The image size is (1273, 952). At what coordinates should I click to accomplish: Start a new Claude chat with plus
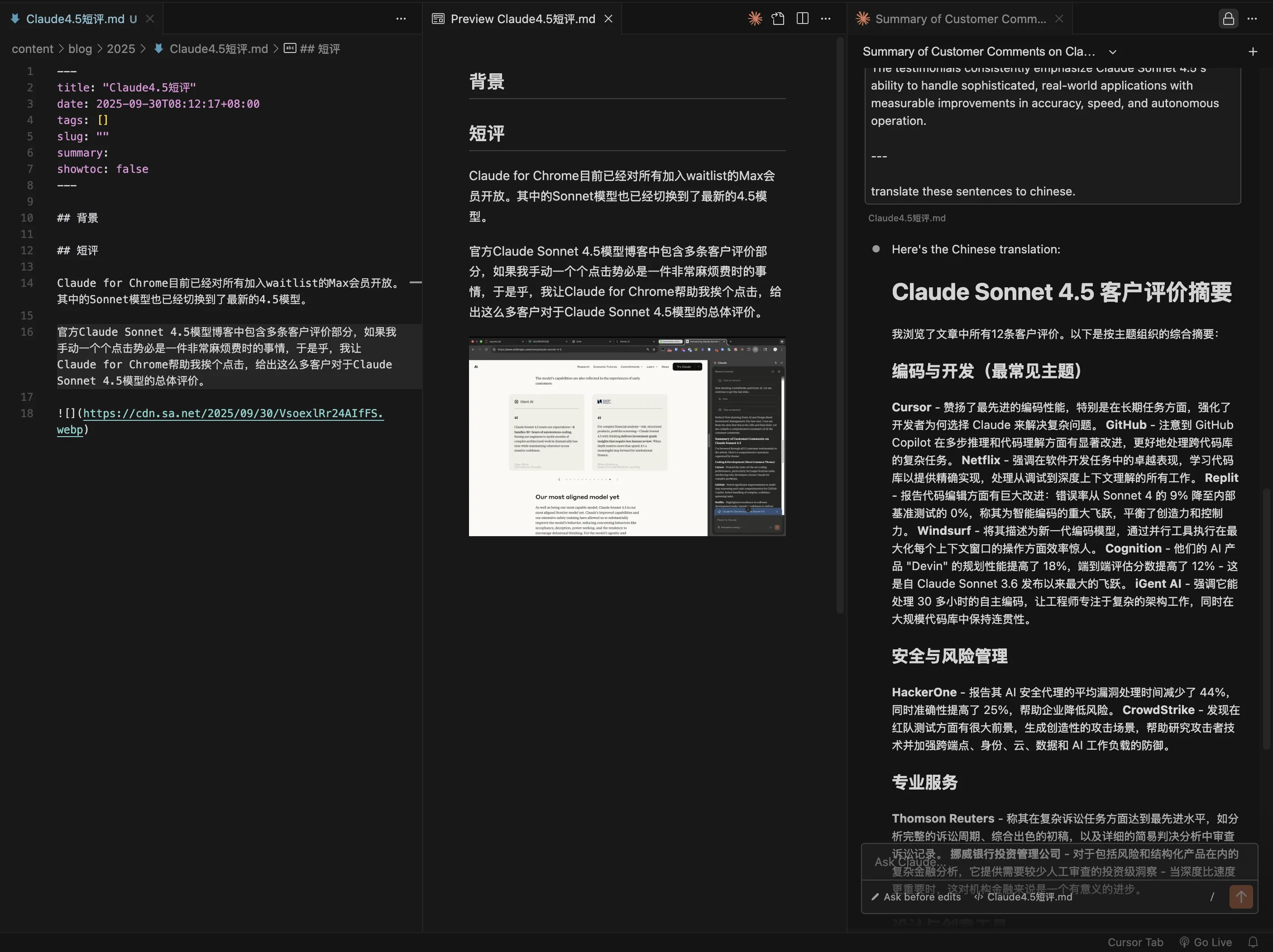click(x=1253, y=52)
